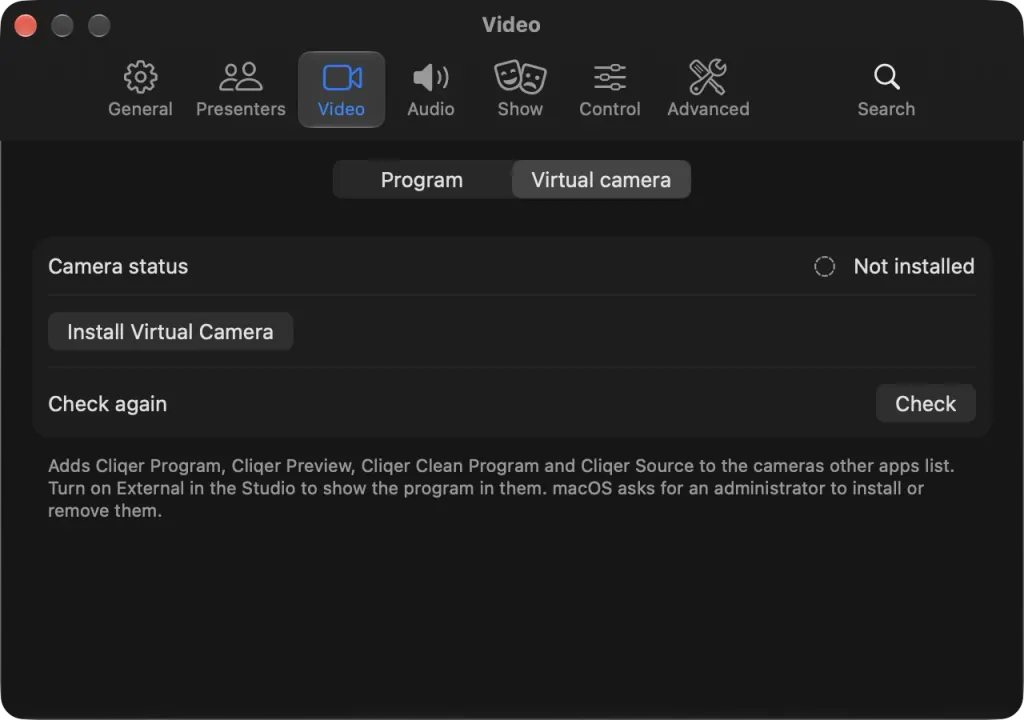Click Install Virtual Camera button
This screenshot has width=1024, height=720.
click(x=170, y=332)
